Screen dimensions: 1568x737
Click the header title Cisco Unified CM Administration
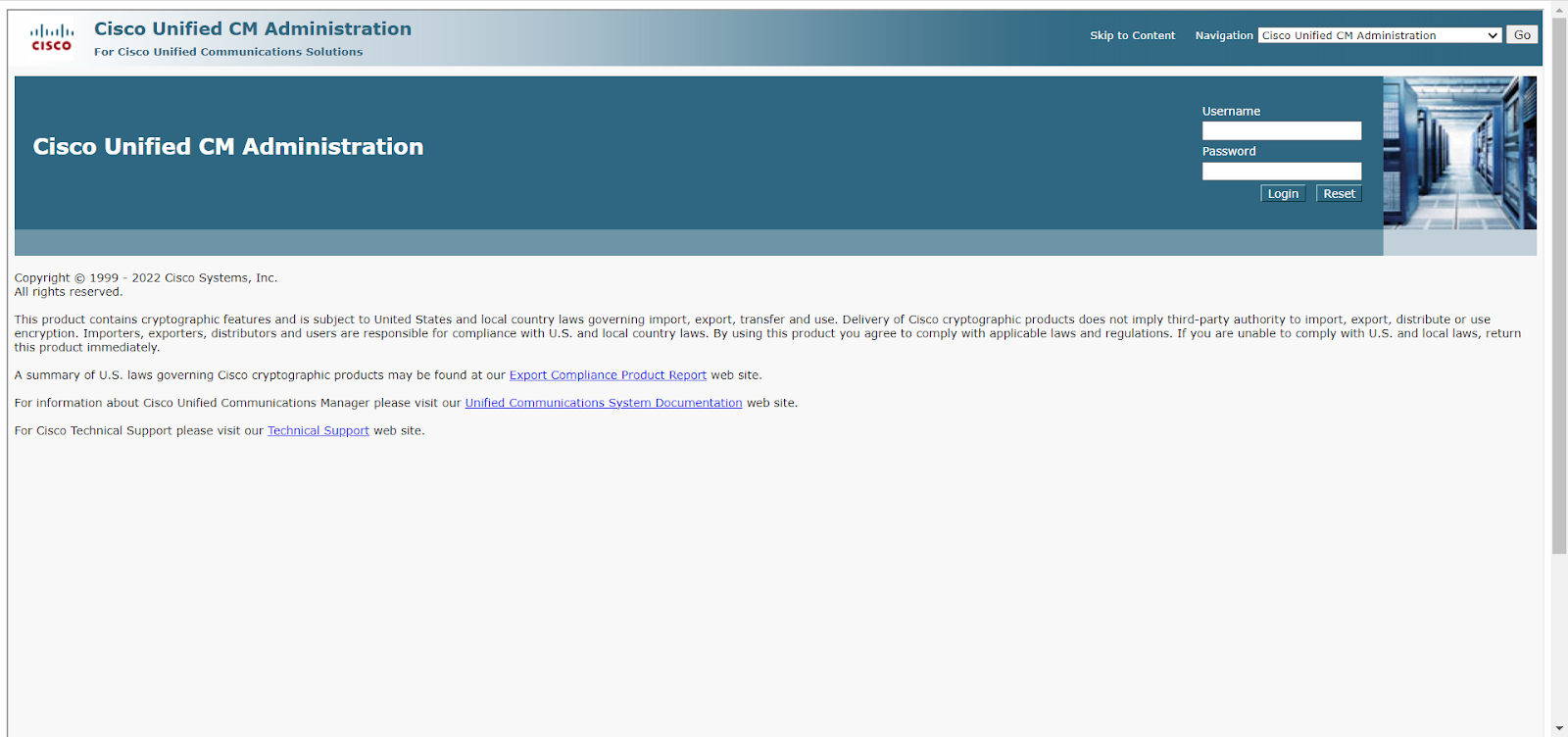click(x=253, y=28)
